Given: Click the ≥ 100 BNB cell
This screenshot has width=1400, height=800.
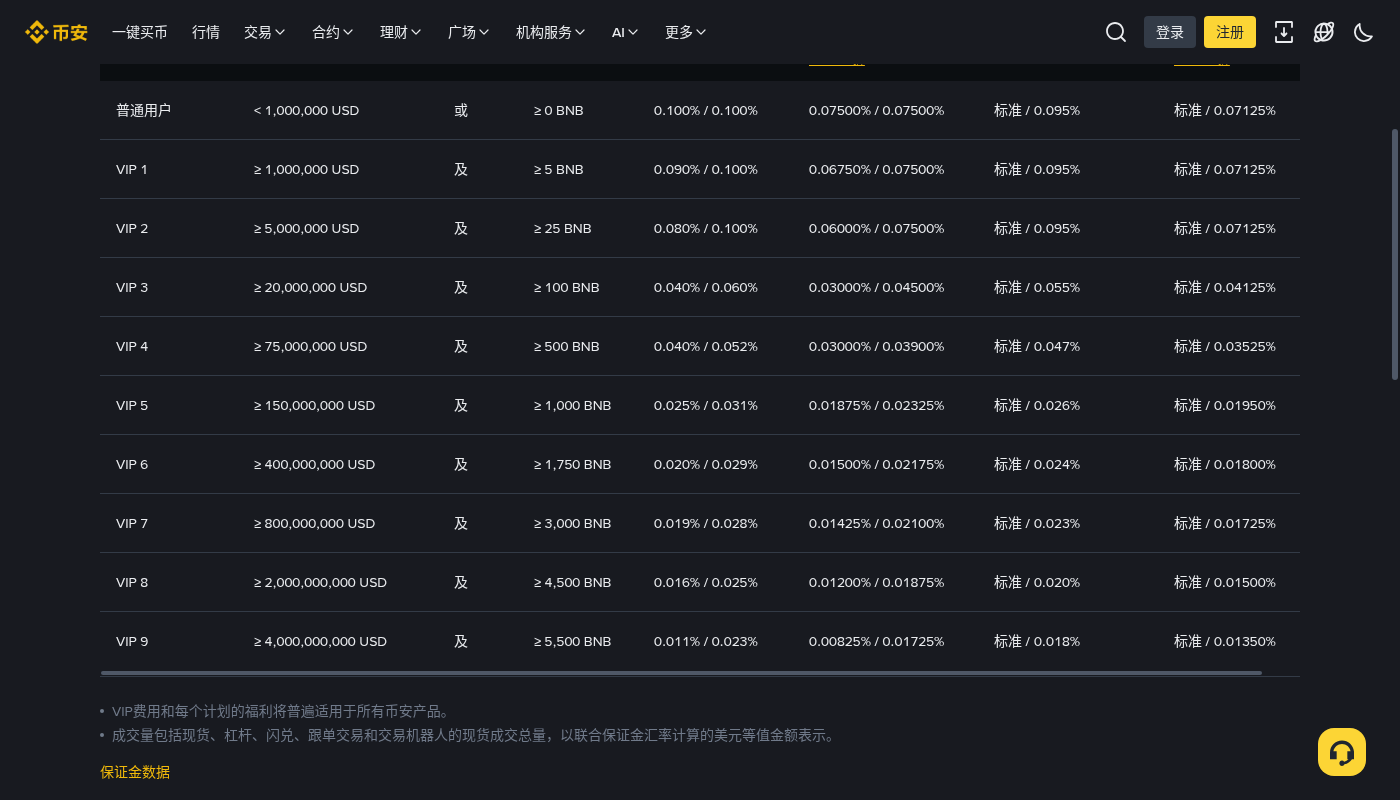Looking at the screenshot, I should coord(566,287).
